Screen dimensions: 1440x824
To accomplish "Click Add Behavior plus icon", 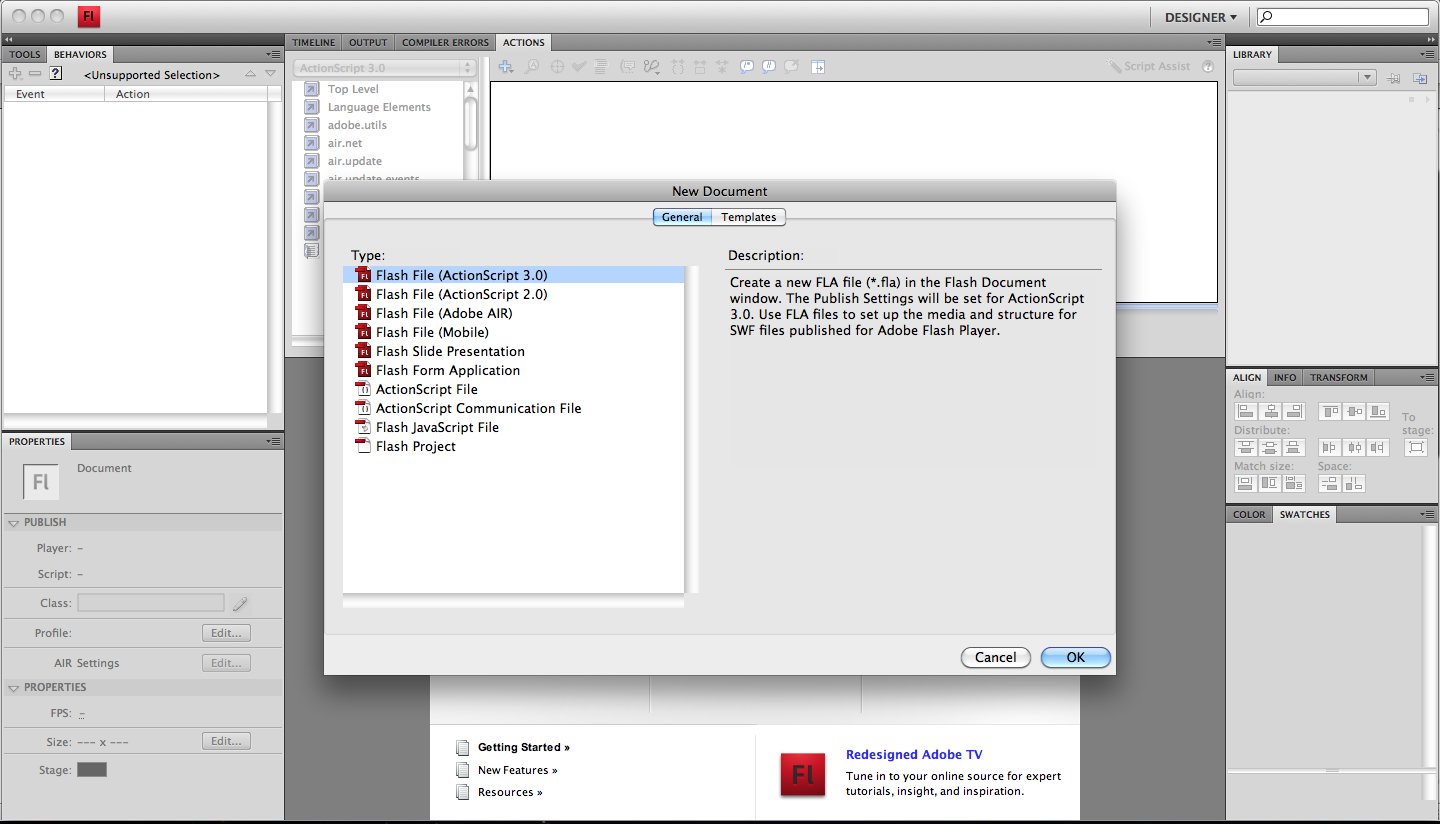I will tap(15, 74).
